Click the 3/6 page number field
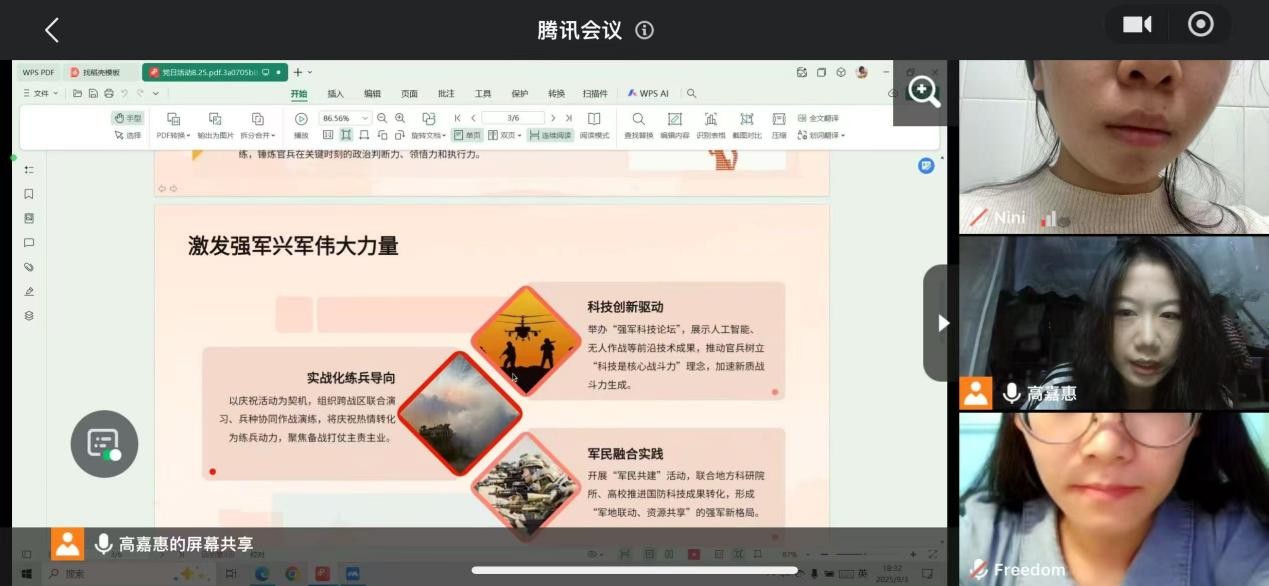Image resolution: width=1269 pixels, height=586 pixels. coord(512,118)
